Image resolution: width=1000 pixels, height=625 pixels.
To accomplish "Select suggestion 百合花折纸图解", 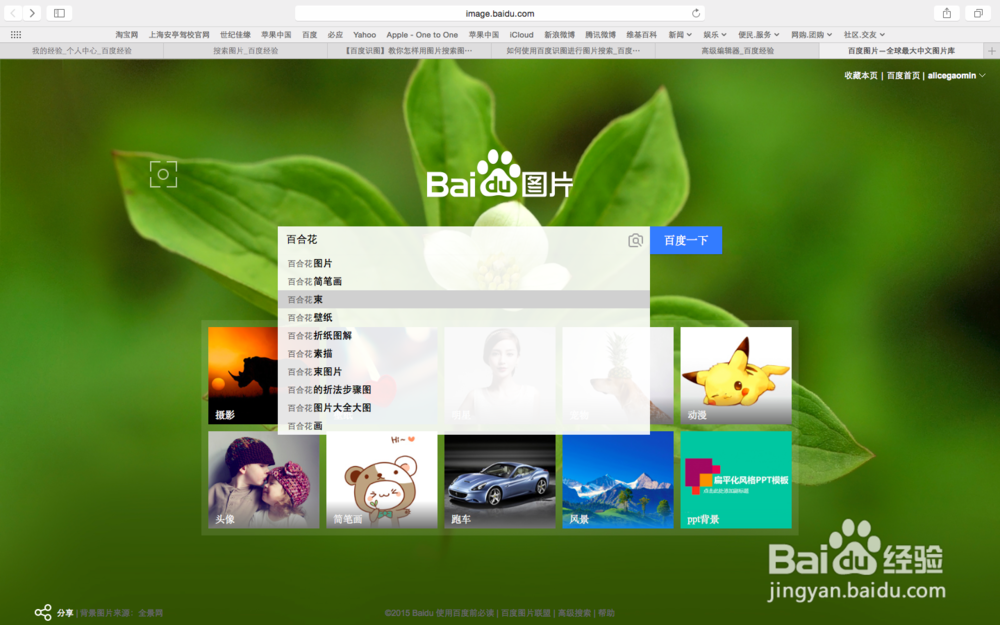I will [x=464, y=335].
